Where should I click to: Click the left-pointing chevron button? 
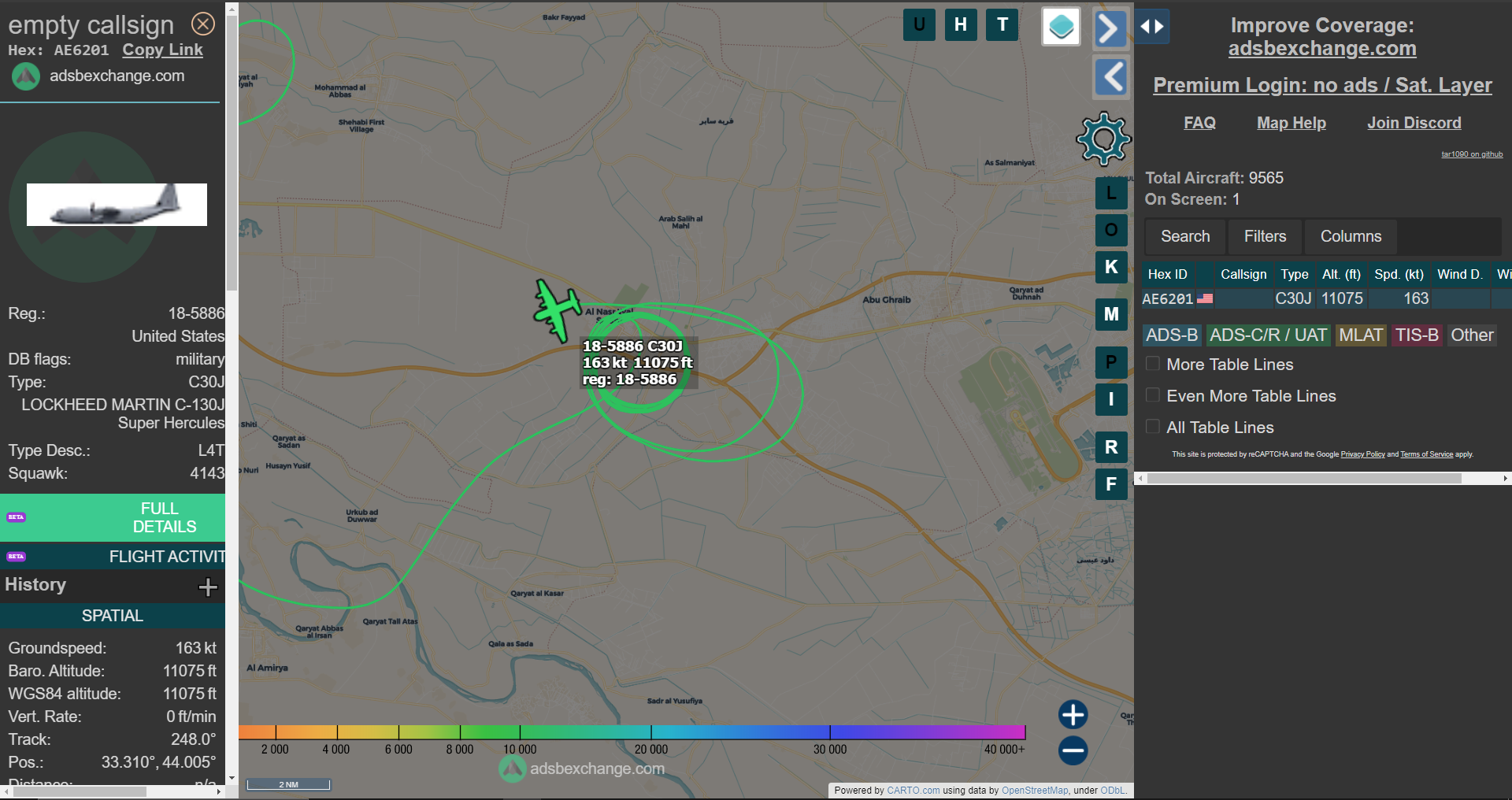1111,77
